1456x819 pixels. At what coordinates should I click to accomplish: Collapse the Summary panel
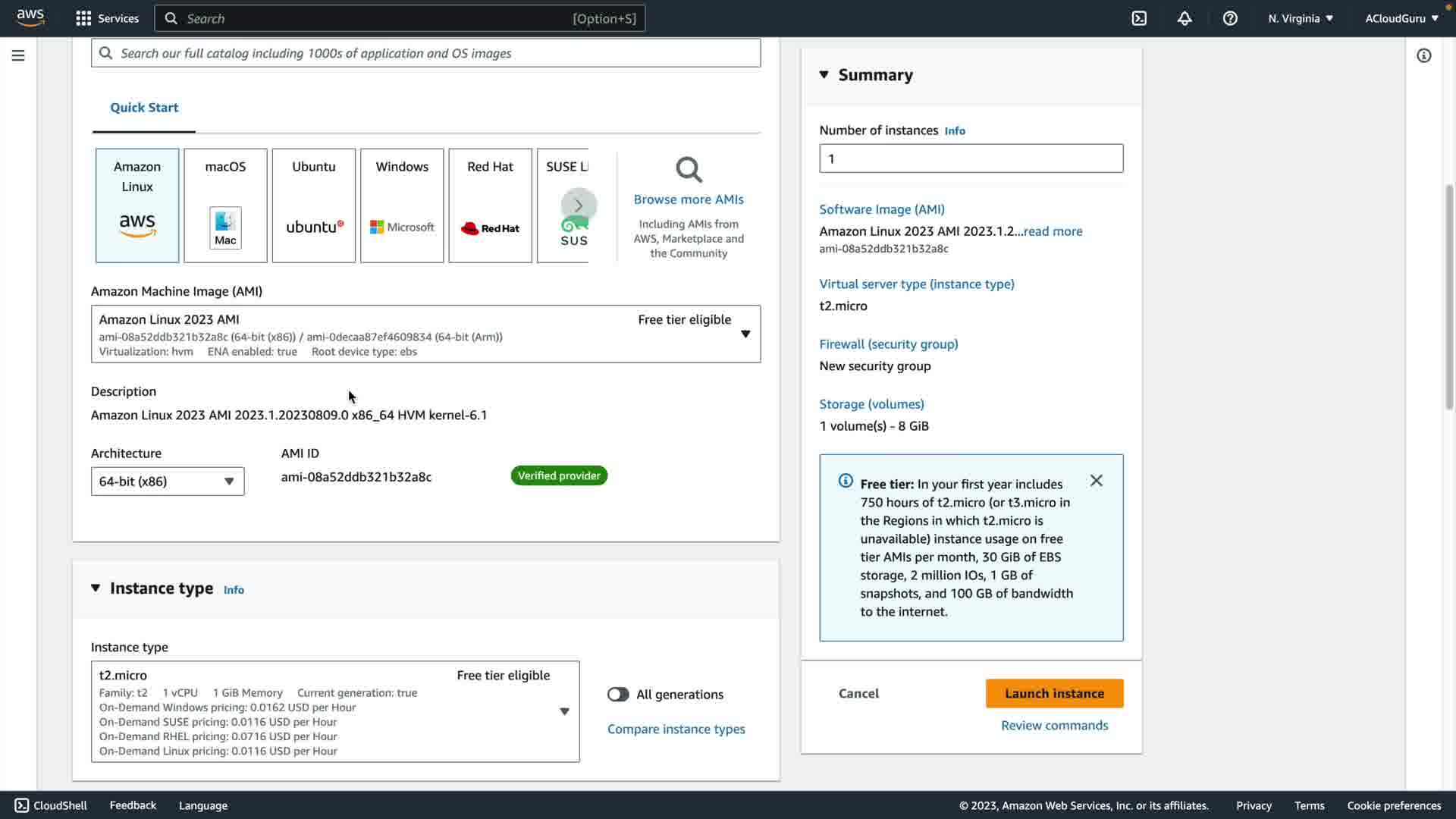[x=824, y=74]
